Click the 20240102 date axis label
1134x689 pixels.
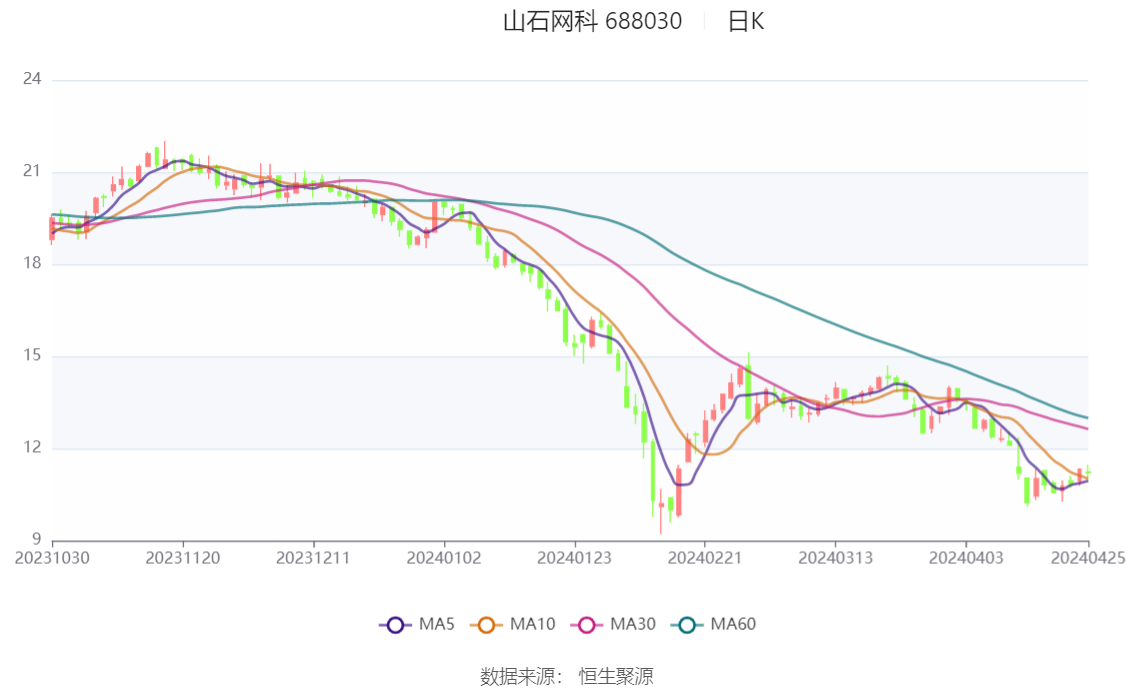(444, 558)
